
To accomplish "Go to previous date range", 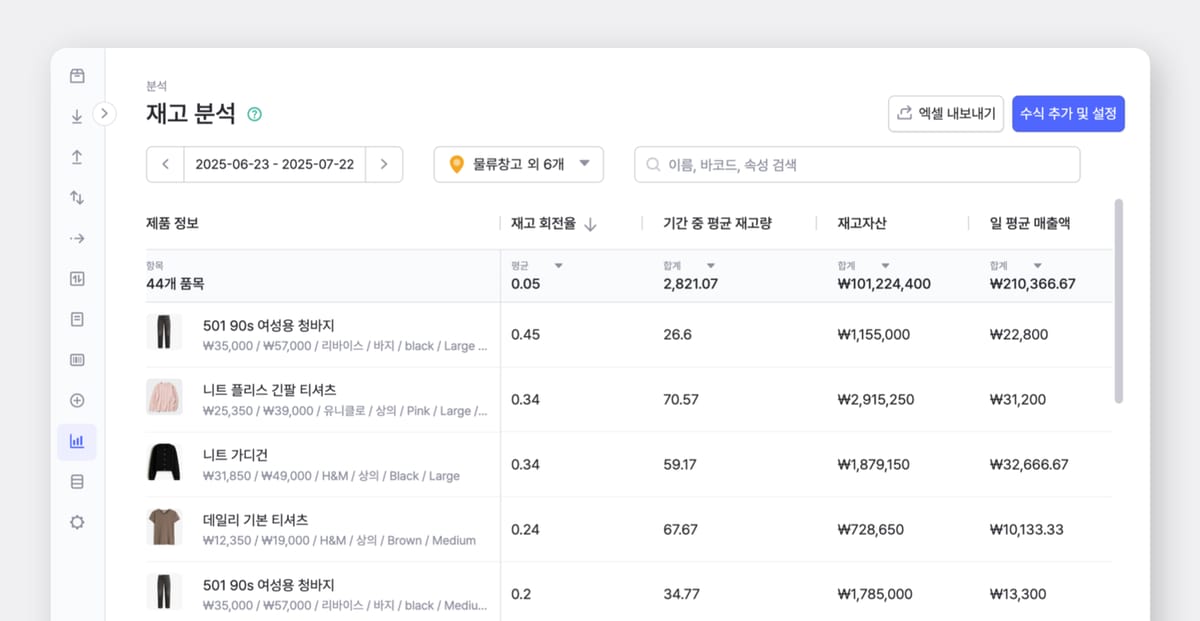I will (165, 164).
